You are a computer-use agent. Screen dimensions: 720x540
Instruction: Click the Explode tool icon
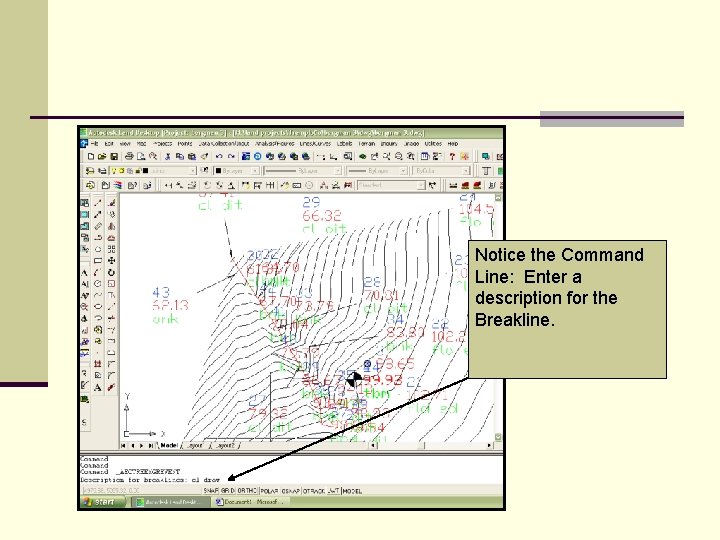[x=112, y=387]
